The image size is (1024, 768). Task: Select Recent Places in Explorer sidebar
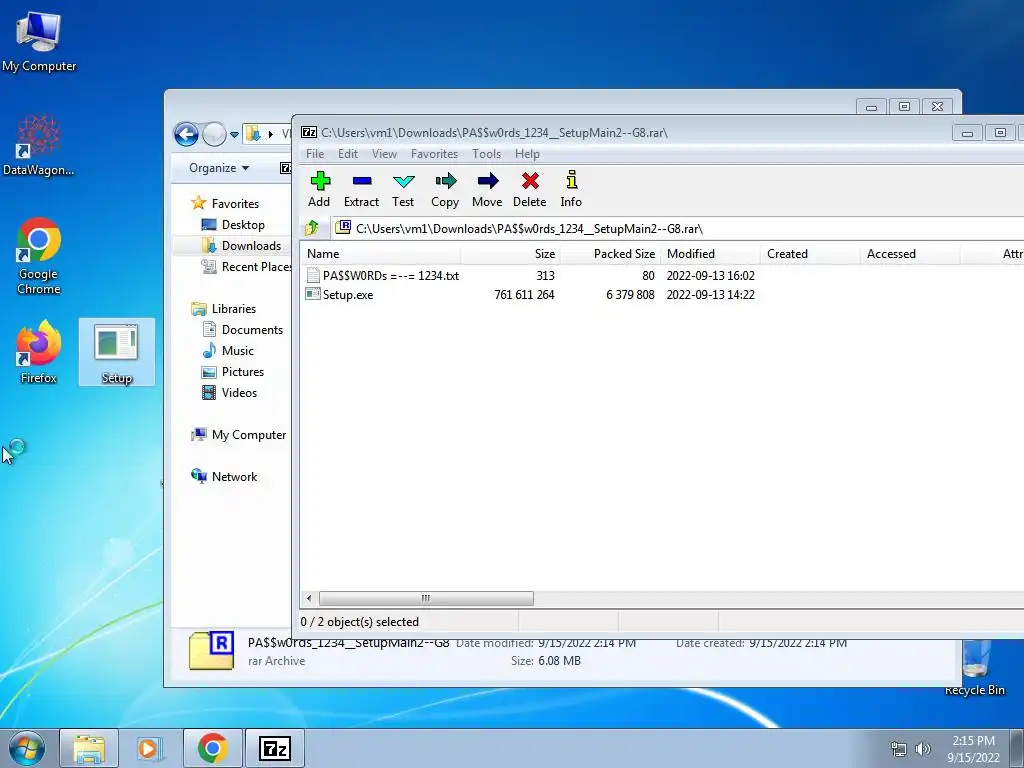(246, 266)
